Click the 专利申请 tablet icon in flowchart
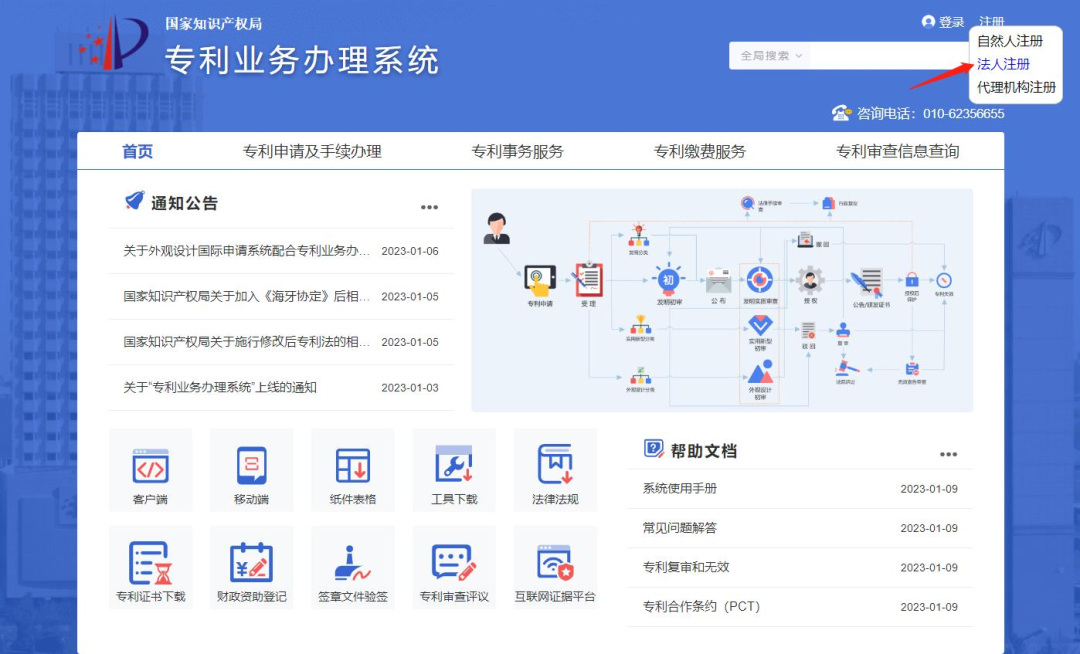The image size is (1080, 654). pyautogui.click(x=540, y=280)
